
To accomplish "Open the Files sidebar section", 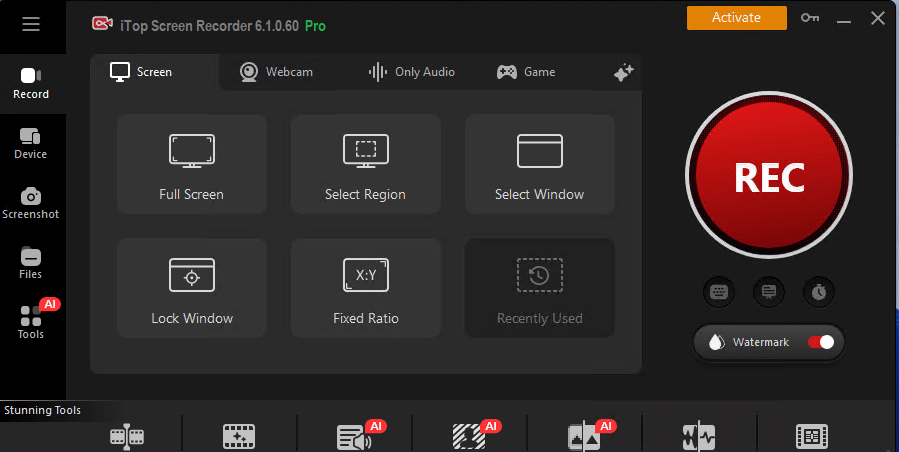I will pyautogui.click(x=31, y=264).
